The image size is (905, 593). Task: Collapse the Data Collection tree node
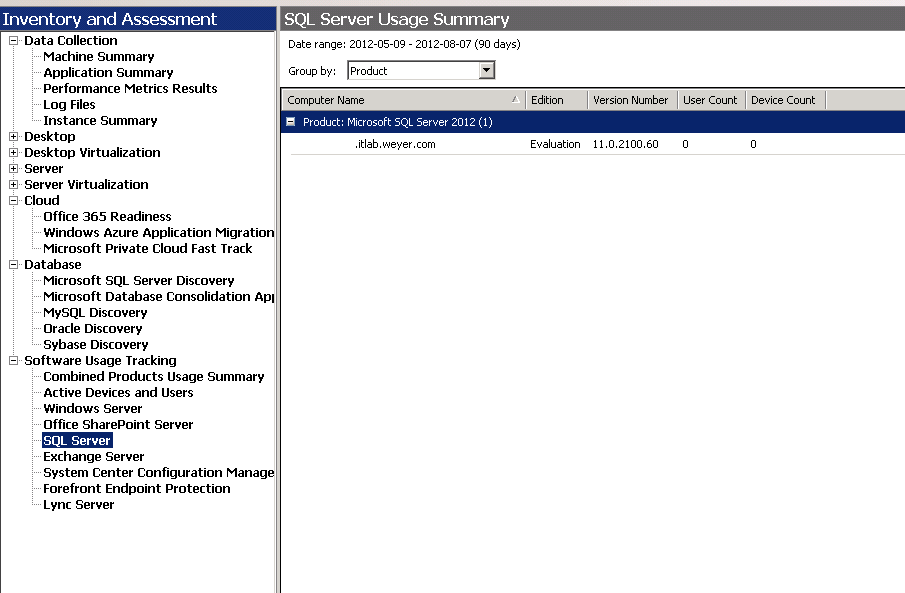click(x=14, y=41)
